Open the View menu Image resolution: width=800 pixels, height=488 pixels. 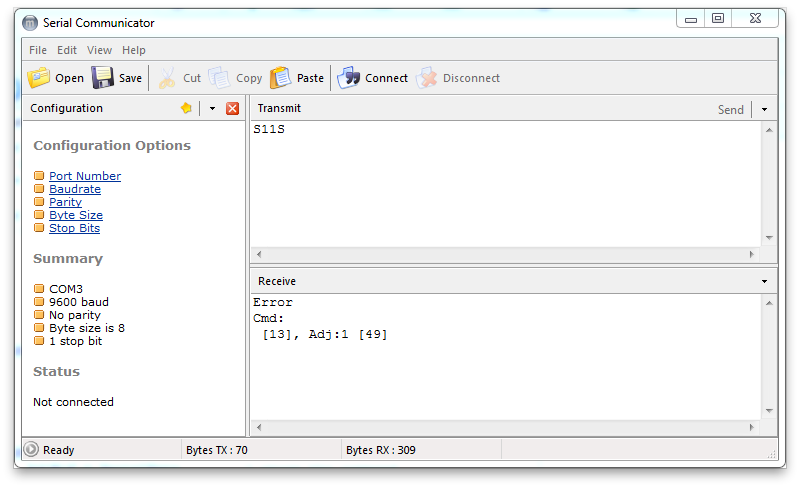click(99, 50)
